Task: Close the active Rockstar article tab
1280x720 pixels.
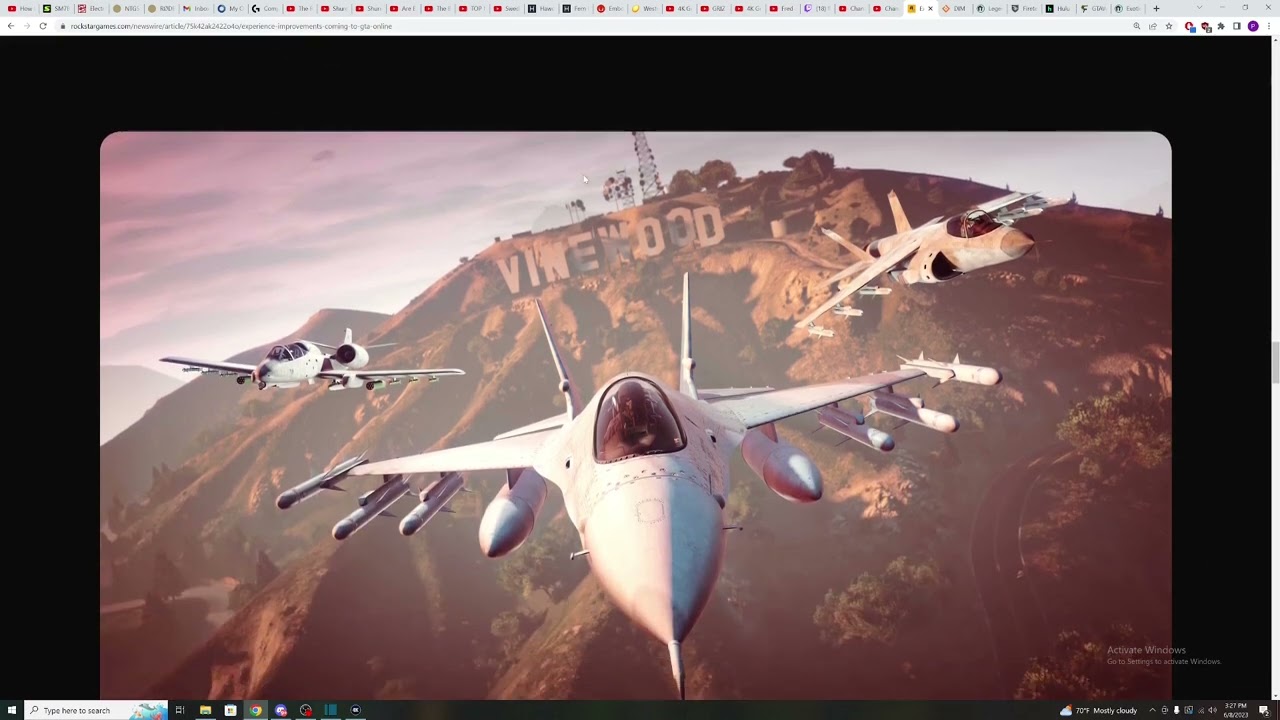Action: (930, 8)
